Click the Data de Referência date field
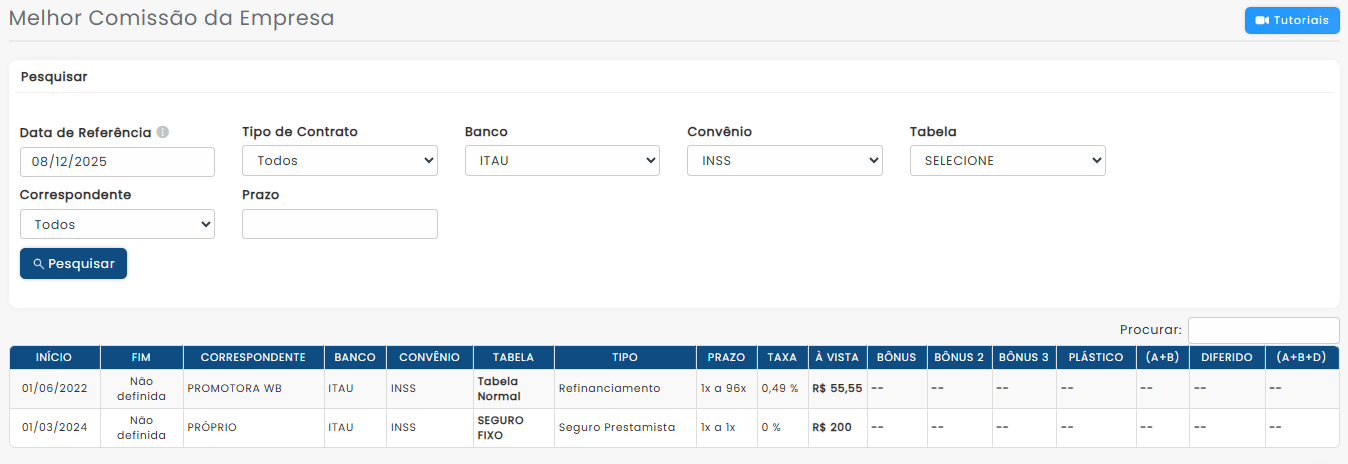1348x464 pixels. tap(117, 161)
